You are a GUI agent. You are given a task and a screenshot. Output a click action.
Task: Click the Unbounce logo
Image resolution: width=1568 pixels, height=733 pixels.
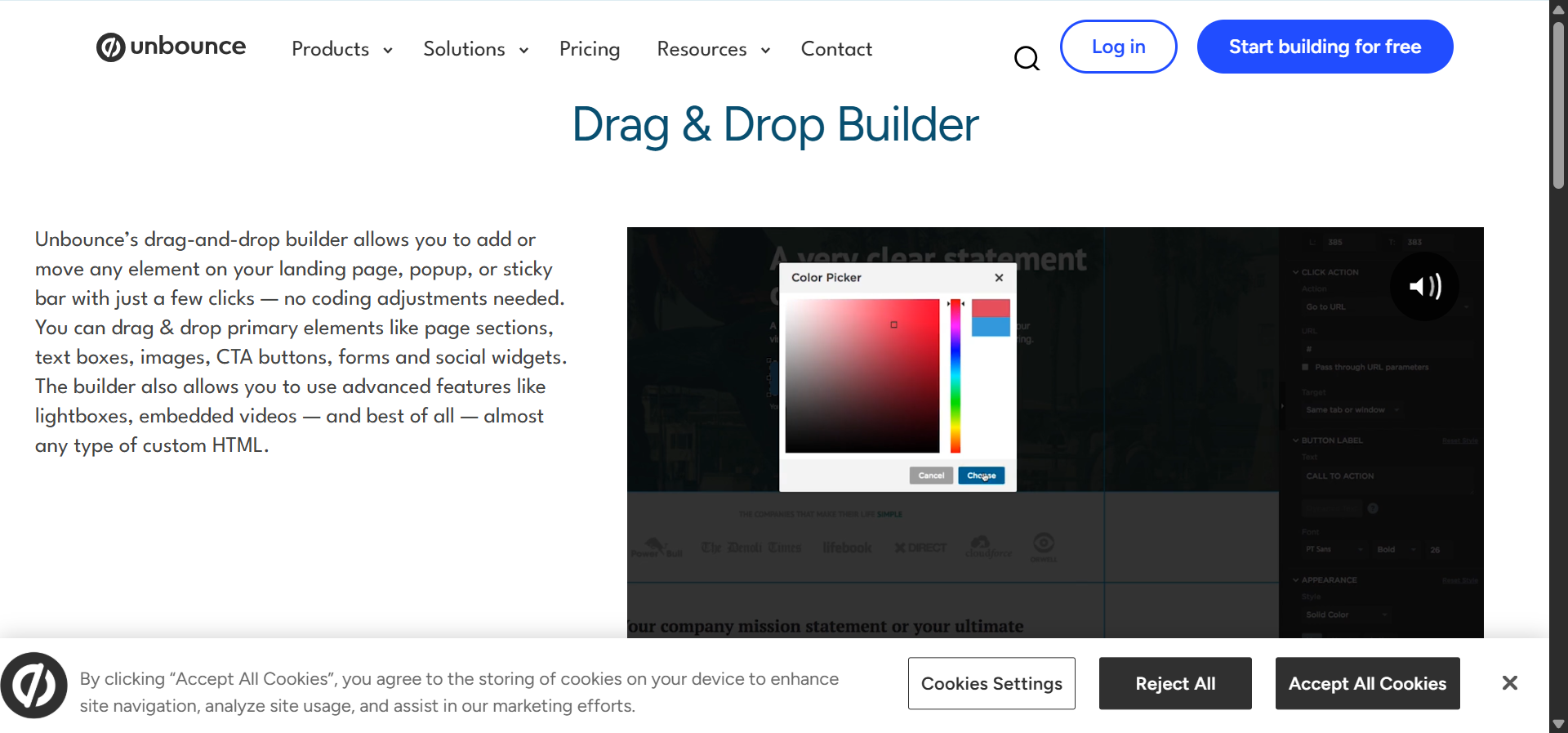pos(171,47)
